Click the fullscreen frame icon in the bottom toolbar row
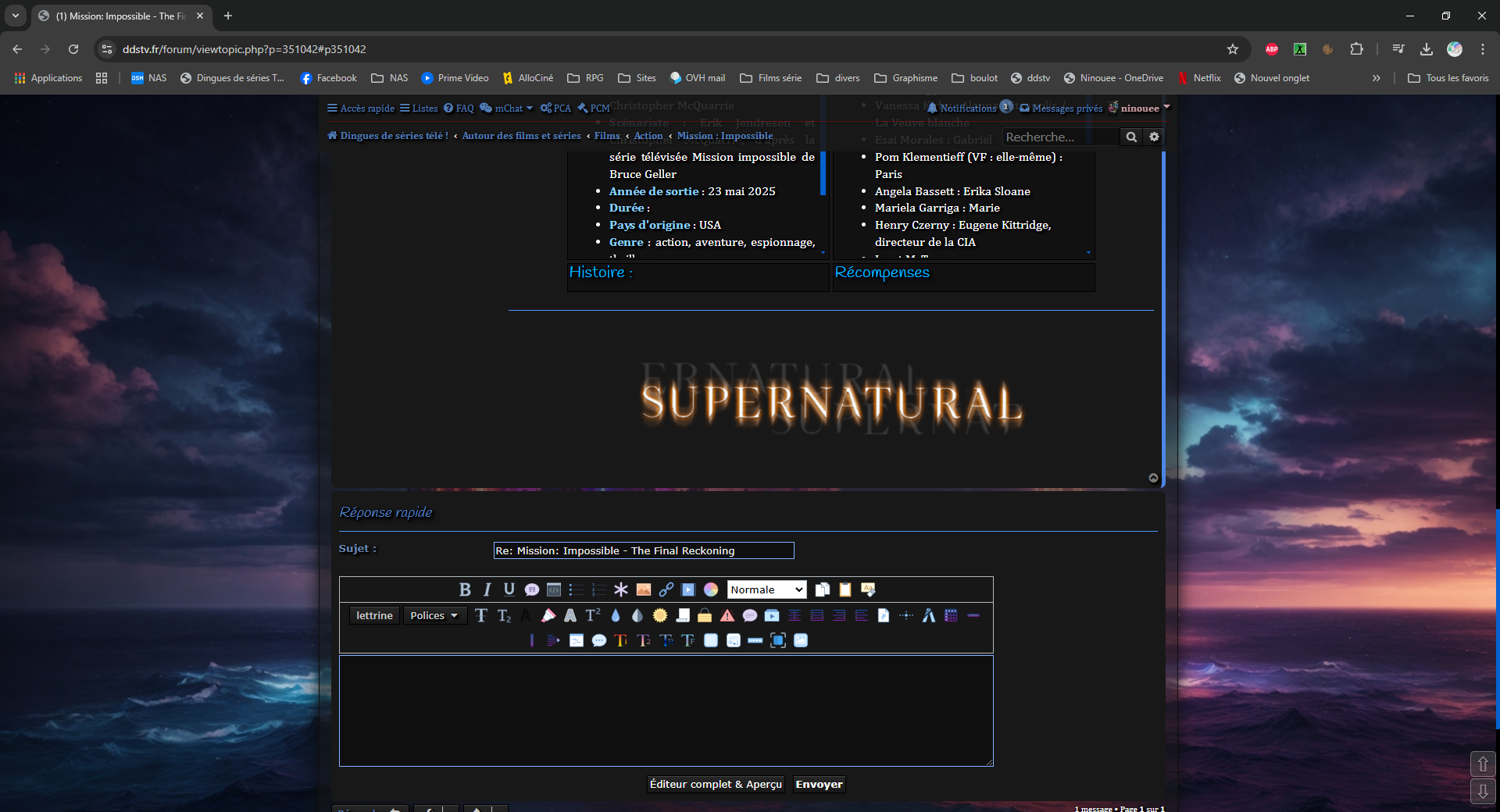 (x=778, y=641)
